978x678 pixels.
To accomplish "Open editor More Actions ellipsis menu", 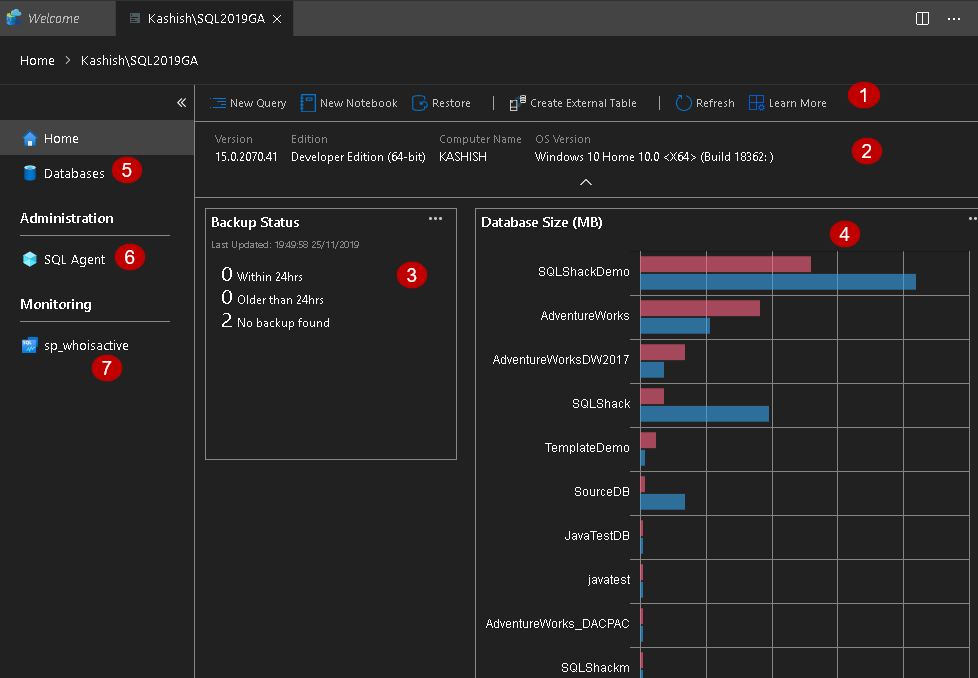I will pyautogui.click(x=953, y=19).
